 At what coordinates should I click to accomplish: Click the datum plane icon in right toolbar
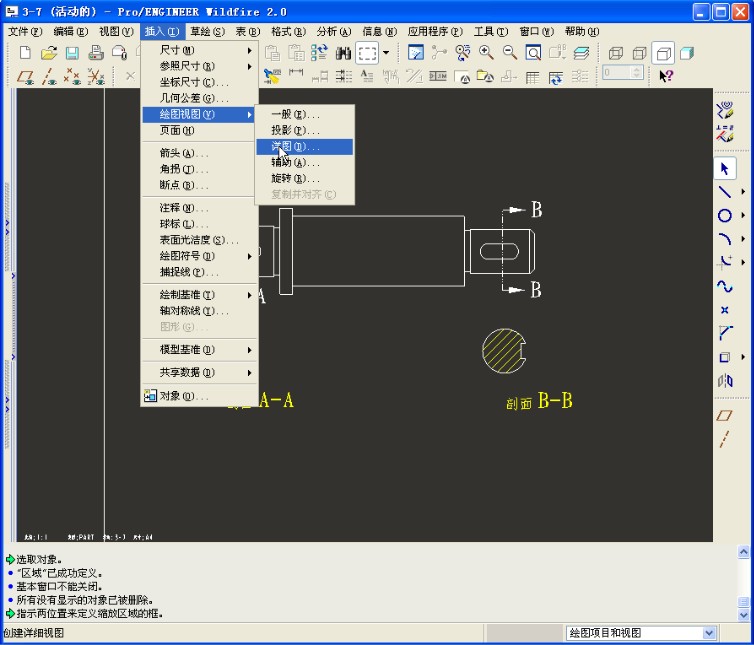(x=725, y=416)
